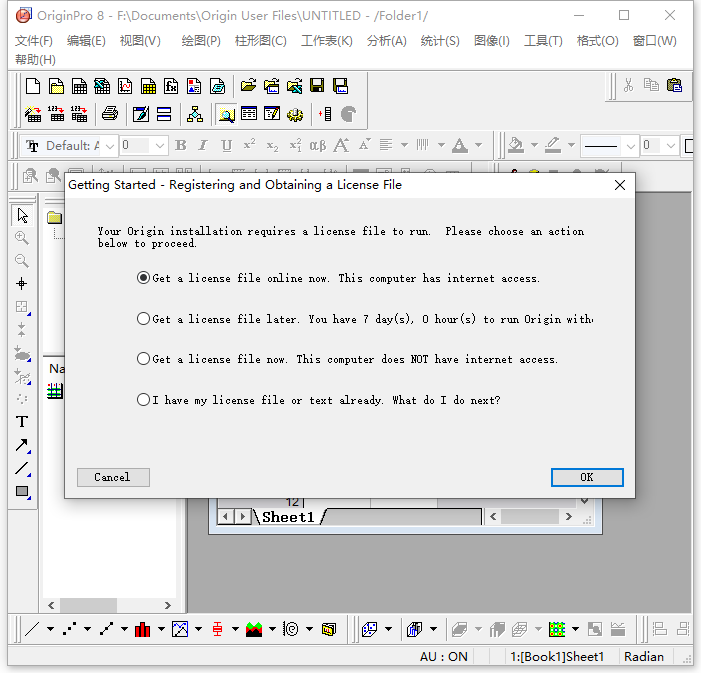
Task: Click the fill color bucket swatch
Action: tap(516, 145)
